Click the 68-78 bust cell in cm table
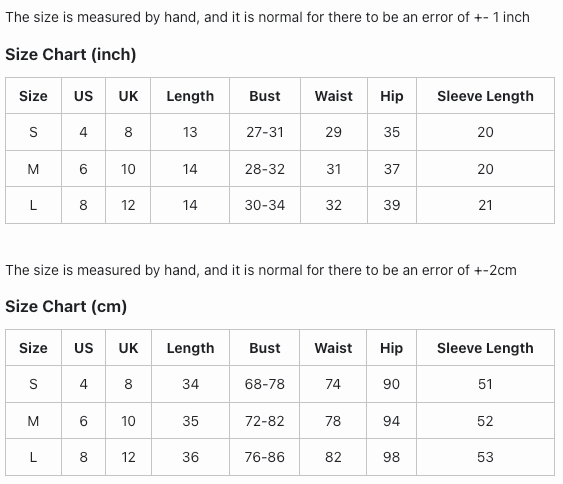Screen dimensions: 563x484 [x=265, y=384]
